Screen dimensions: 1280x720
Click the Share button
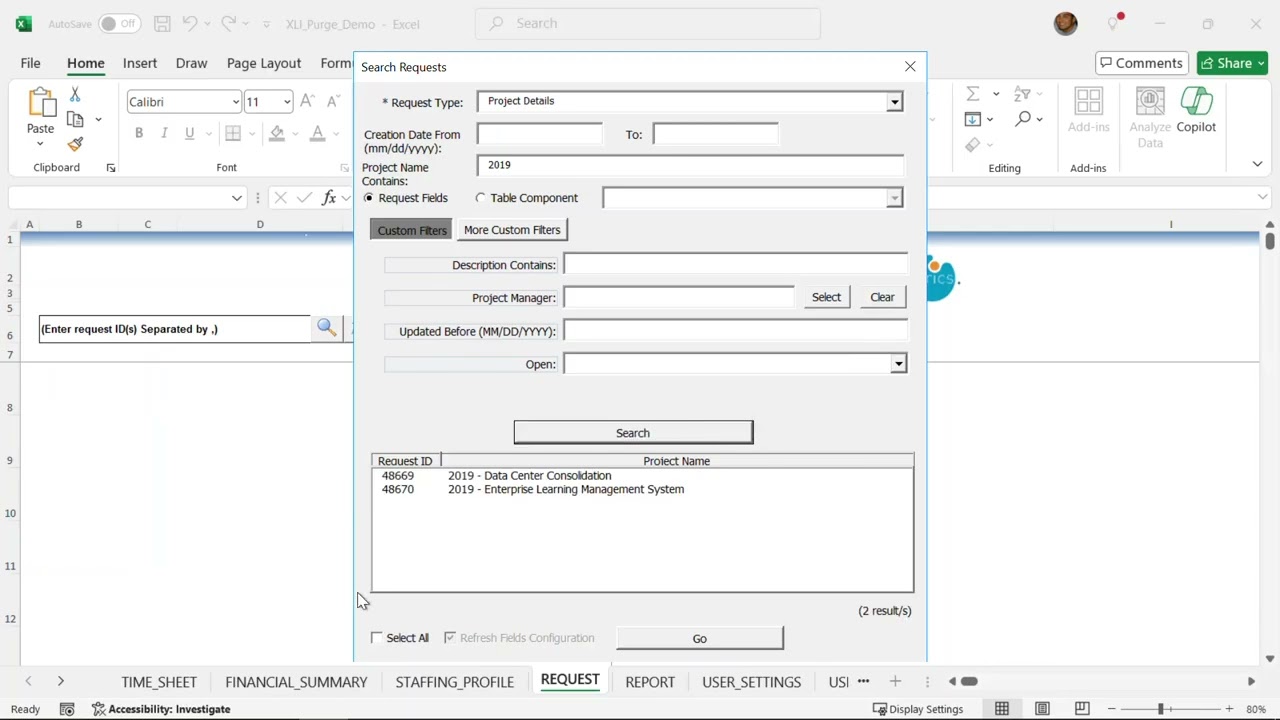(x=1232, y=63)
